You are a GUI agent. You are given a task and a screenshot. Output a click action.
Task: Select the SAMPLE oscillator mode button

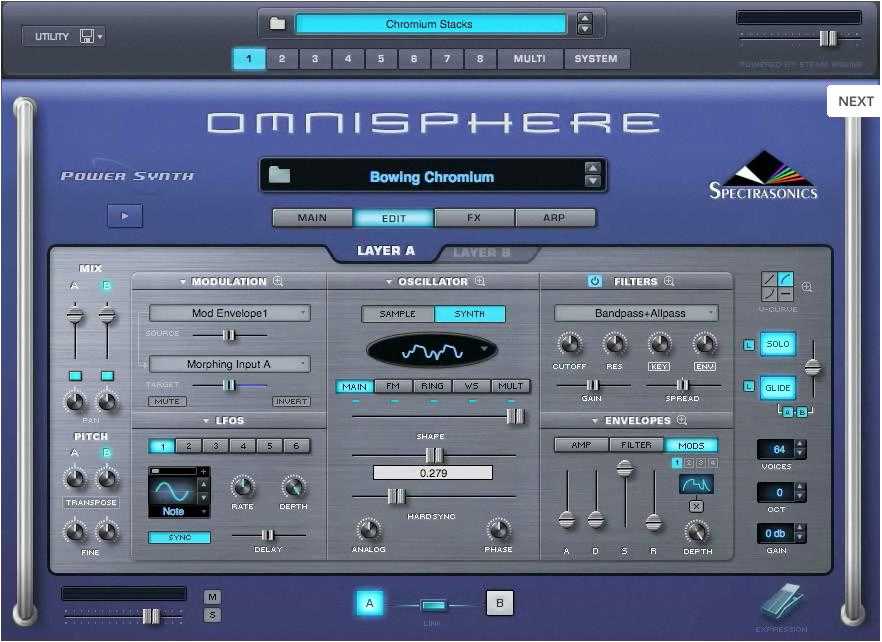(398, 314)
